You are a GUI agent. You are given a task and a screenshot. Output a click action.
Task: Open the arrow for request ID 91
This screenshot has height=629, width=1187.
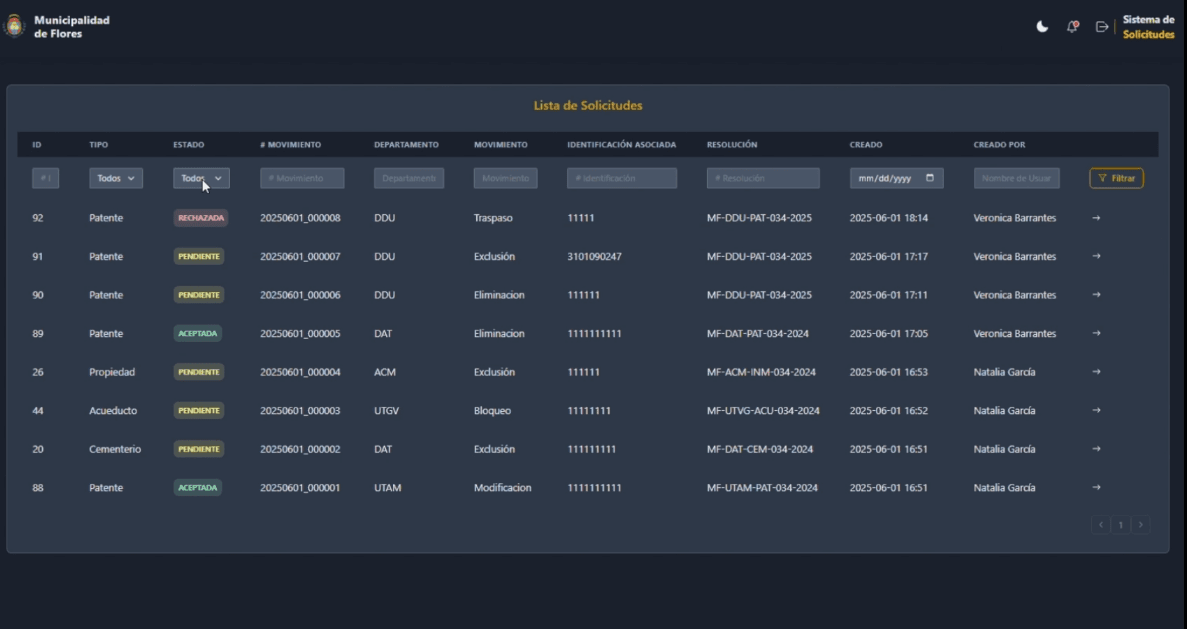(x=1096, y=257)
